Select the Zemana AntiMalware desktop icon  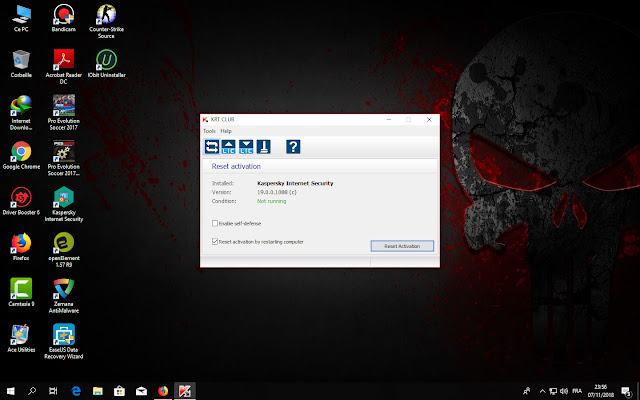click(64, 296)
